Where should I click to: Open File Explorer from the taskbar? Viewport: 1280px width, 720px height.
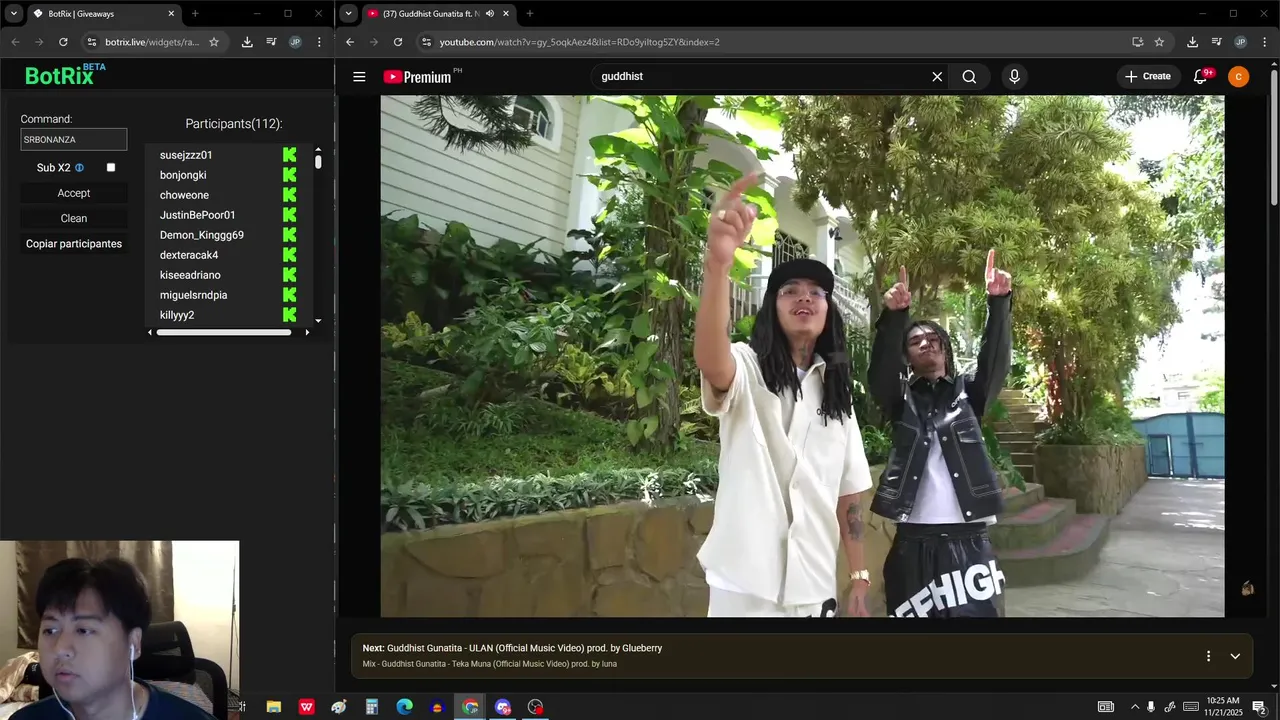tap(273, 707)
